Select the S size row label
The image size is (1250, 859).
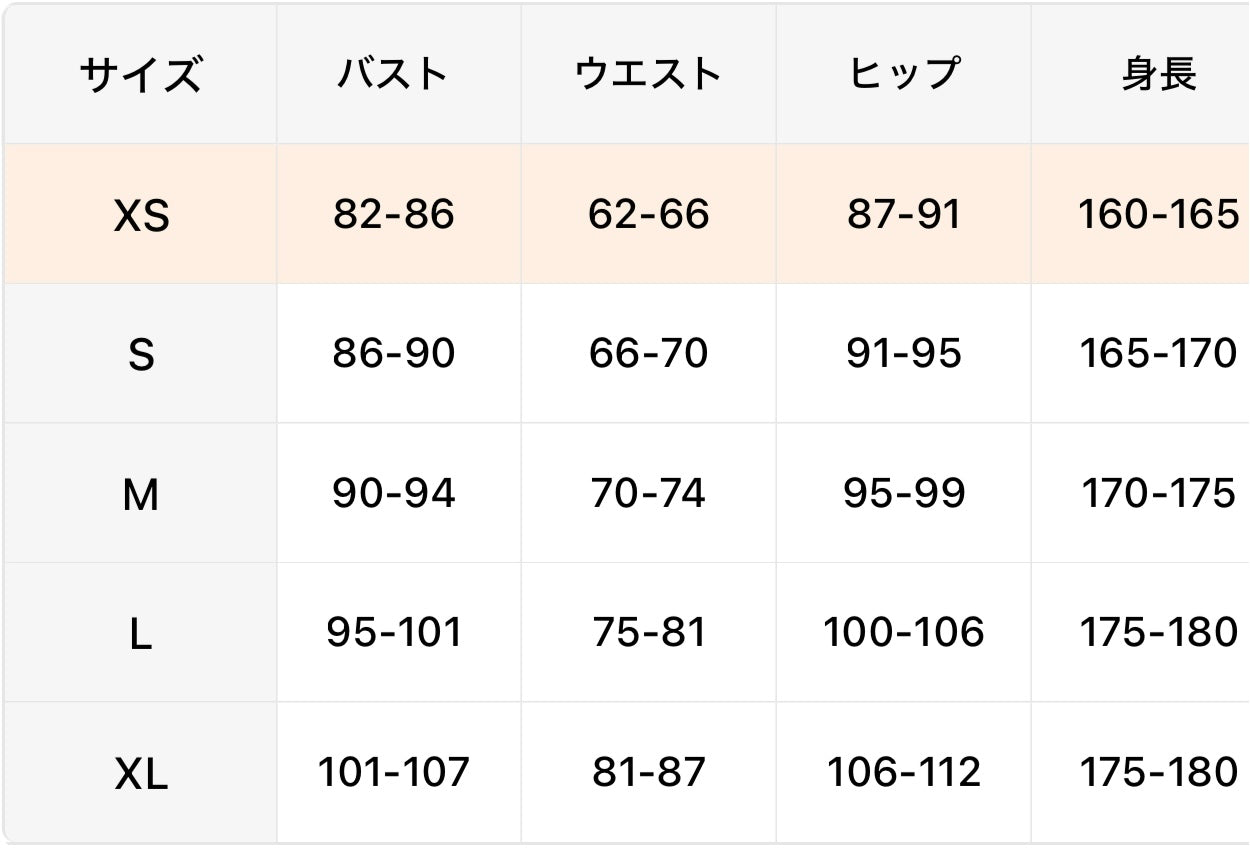click(141, 354)
